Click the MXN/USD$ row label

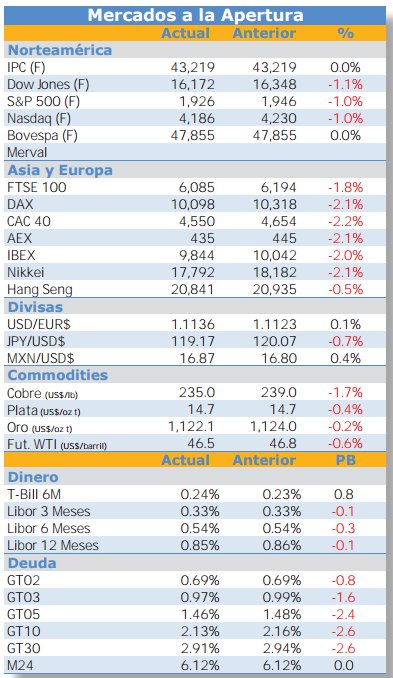[41, 358]
